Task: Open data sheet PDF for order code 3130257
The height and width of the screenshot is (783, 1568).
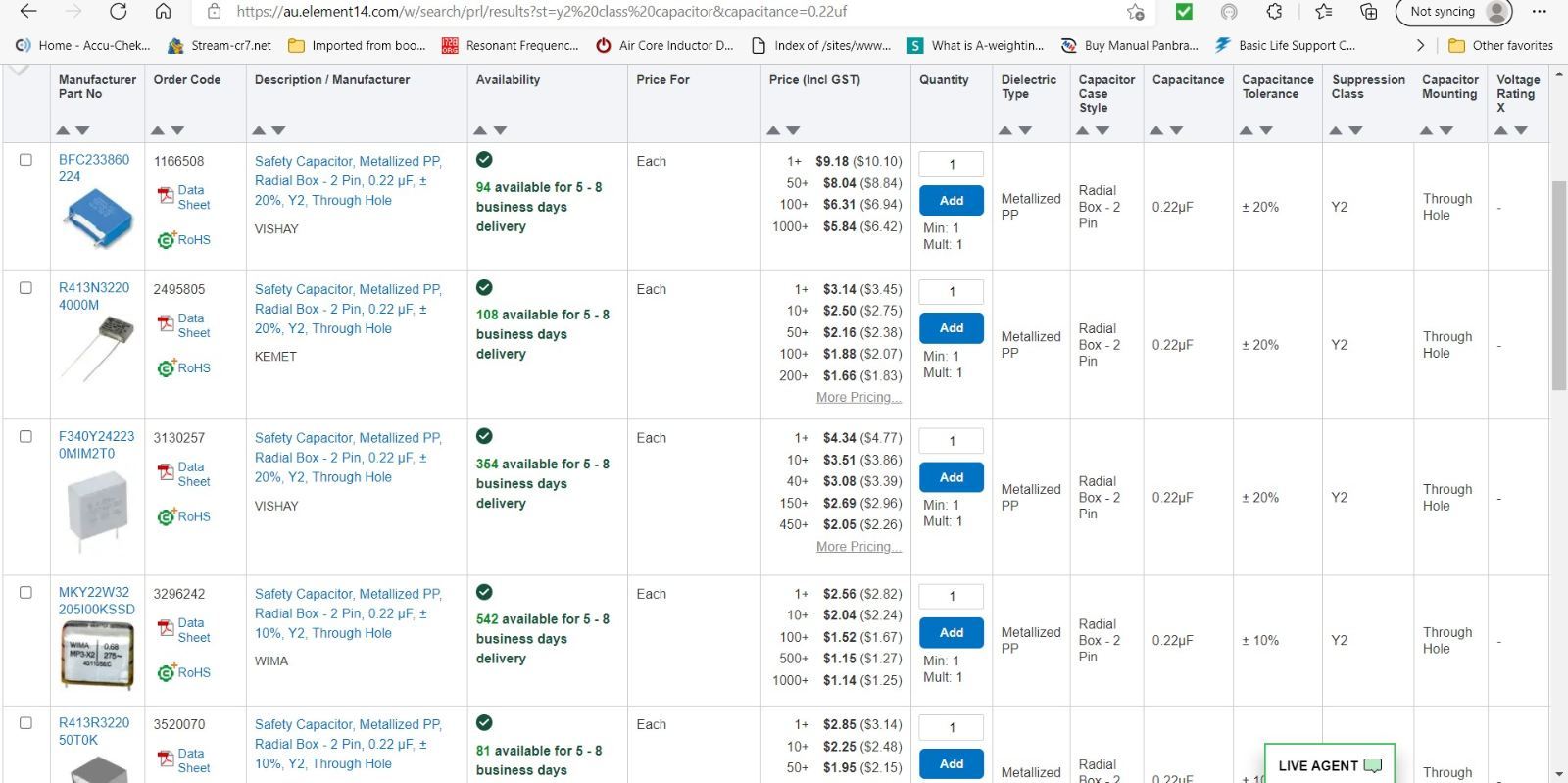Action: point(184,474)
